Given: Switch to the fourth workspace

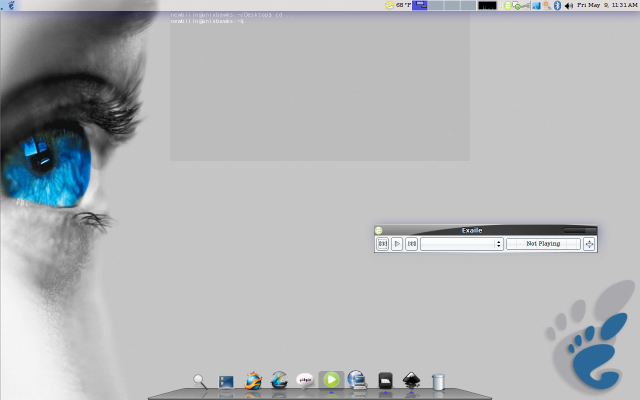Looking at the screenshot, I should point(468,5).
